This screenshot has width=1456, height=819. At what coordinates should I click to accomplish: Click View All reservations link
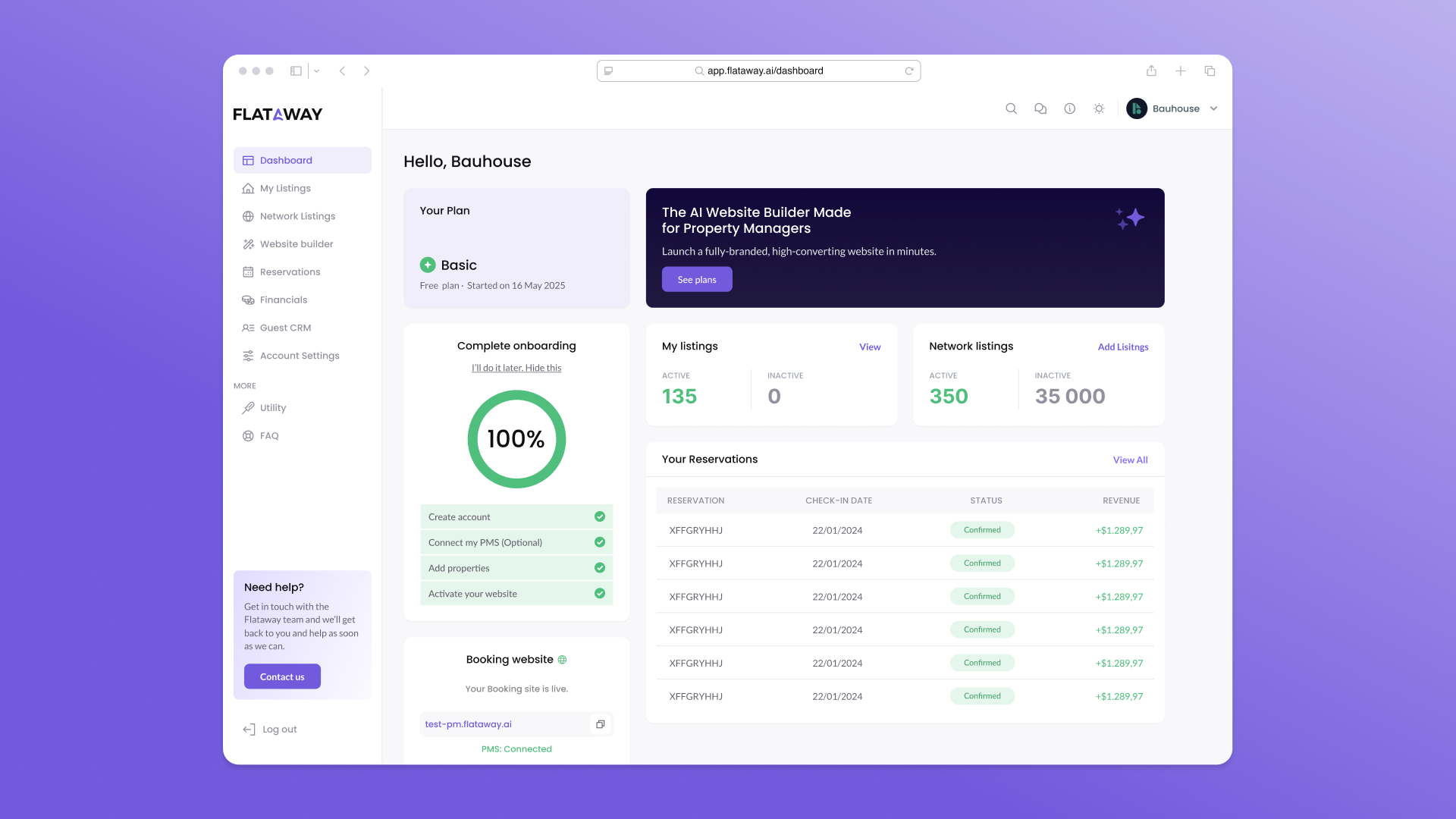(x=1130, y=460)
